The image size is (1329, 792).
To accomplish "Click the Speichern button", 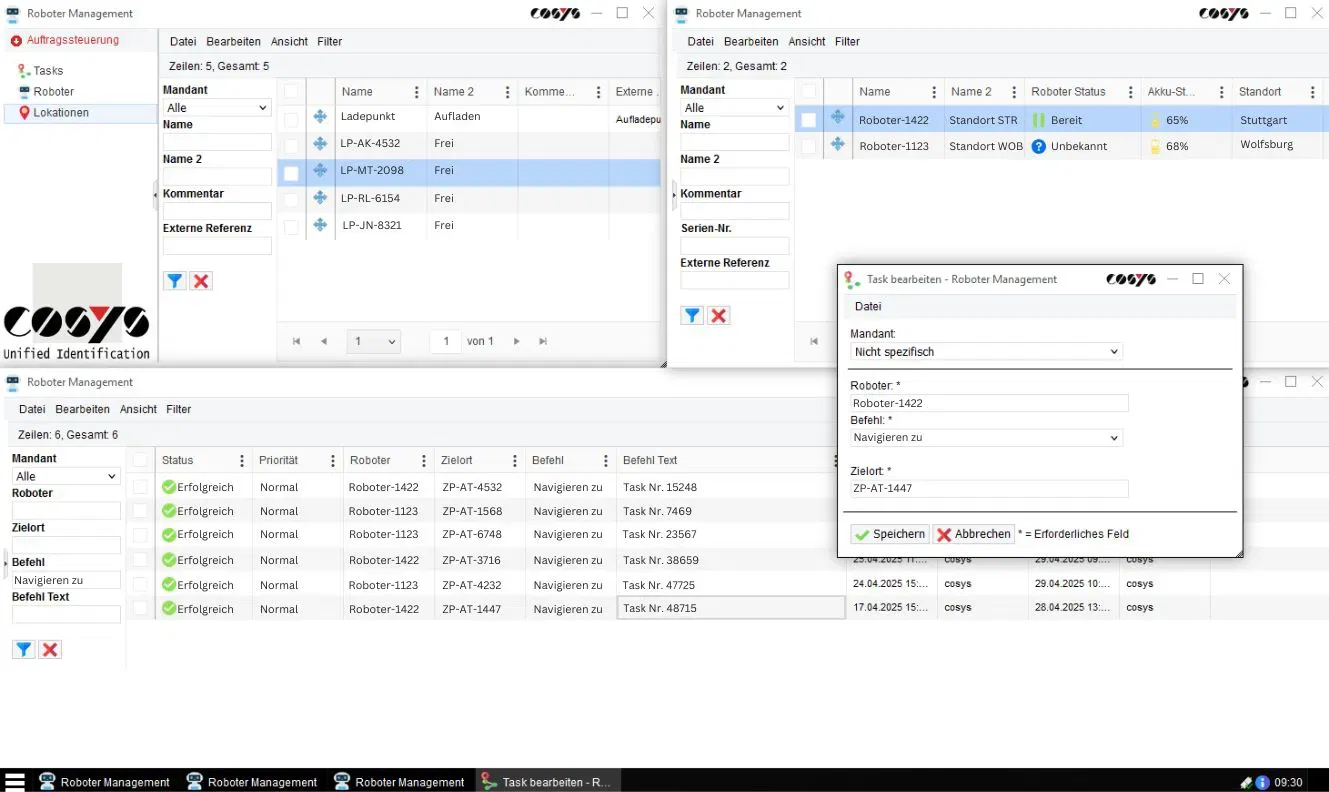I will [x=890, y=534].
